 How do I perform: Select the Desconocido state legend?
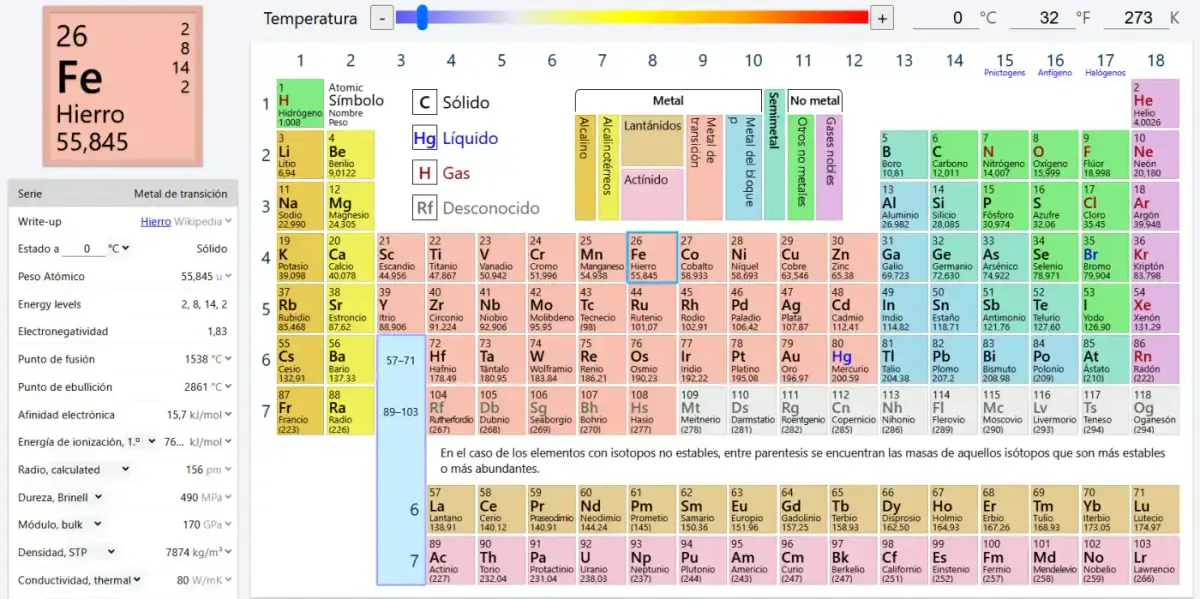476,208
